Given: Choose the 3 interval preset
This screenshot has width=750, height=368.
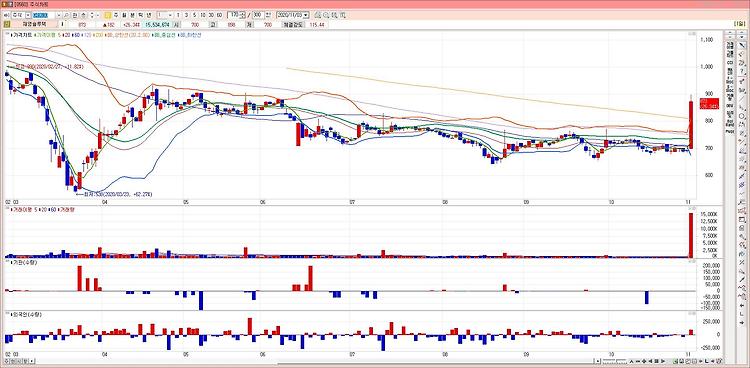Looking at the screenshot, I should [186, 15].
